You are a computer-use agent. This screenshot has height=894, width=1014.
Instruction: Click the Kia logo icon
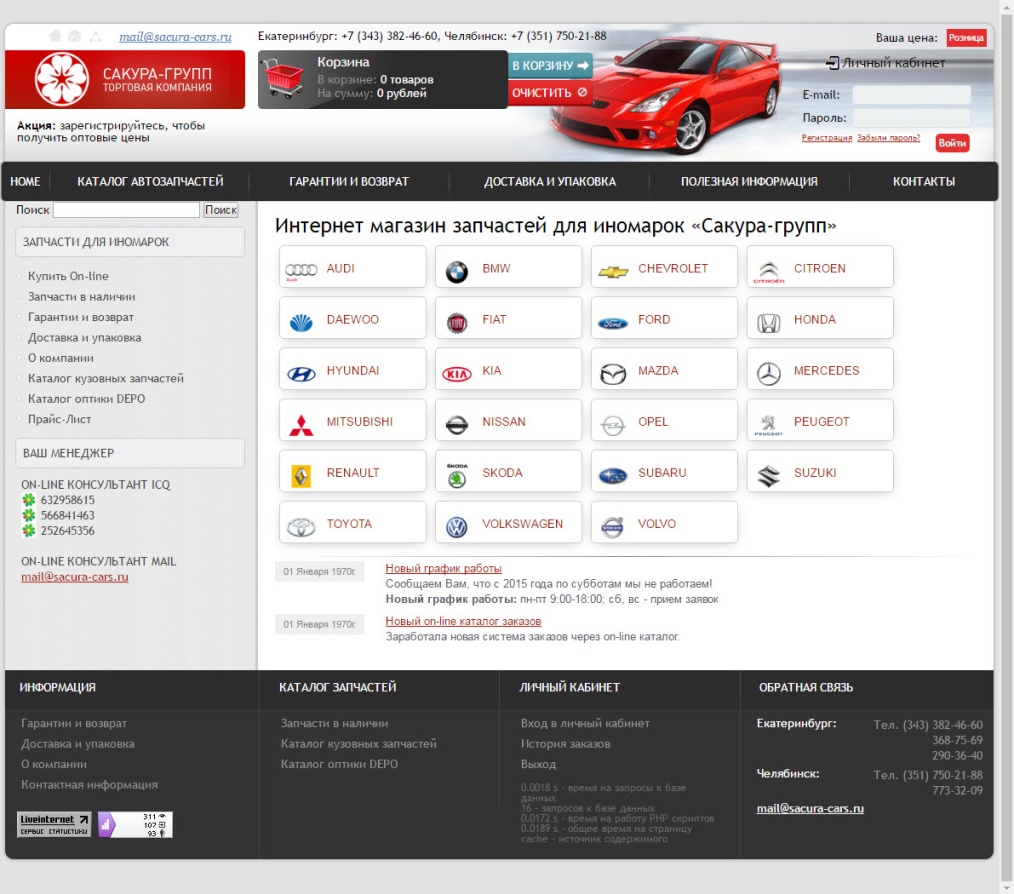click(457, 374)
